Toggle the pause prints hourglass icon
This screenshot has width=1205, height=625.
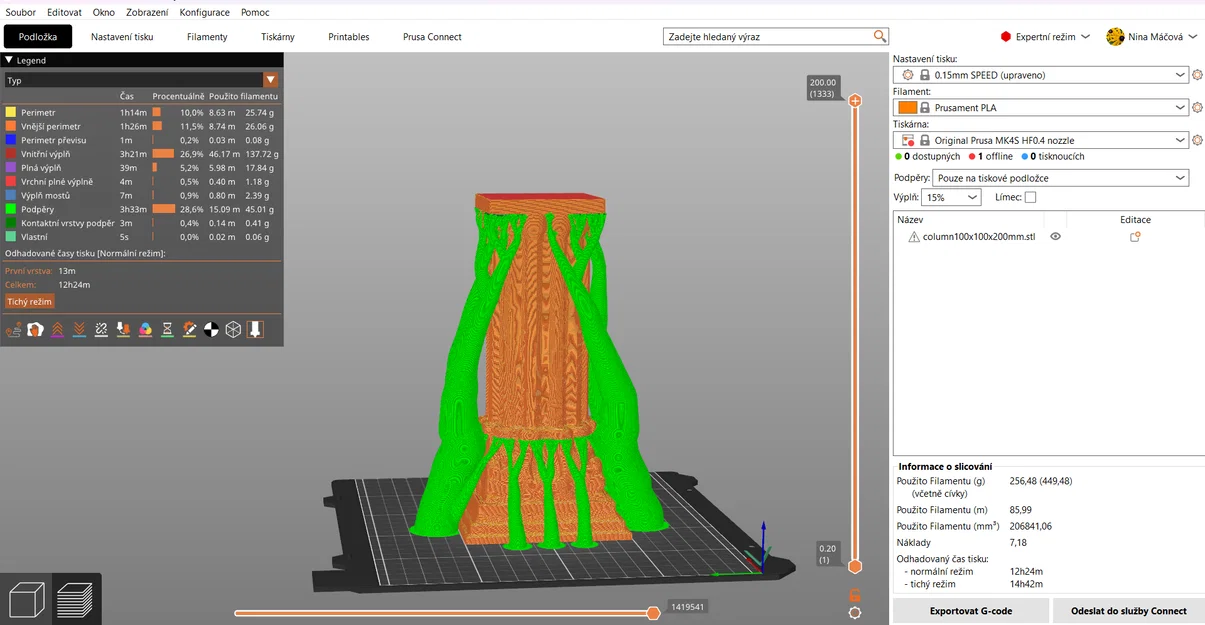click(x=168, y=328)
